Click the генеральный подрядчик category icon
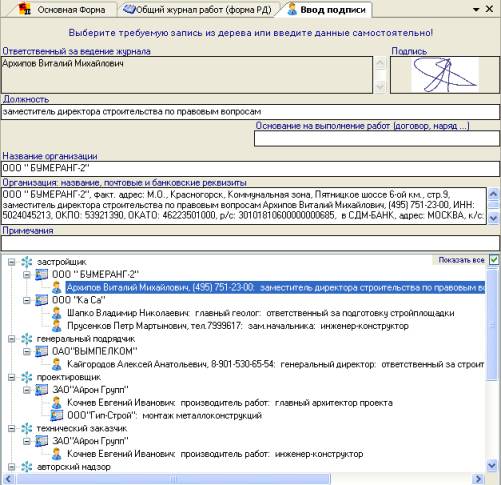501x485 pixels. click(27, 339)
